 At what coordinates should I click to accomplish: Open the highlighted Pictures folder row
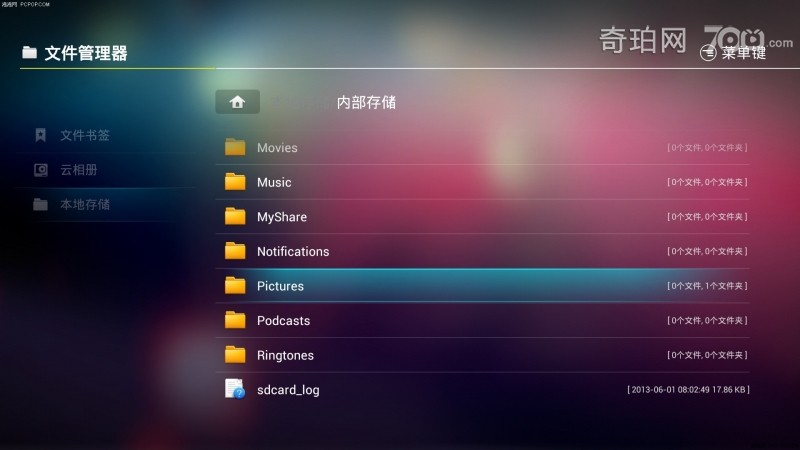483,286
